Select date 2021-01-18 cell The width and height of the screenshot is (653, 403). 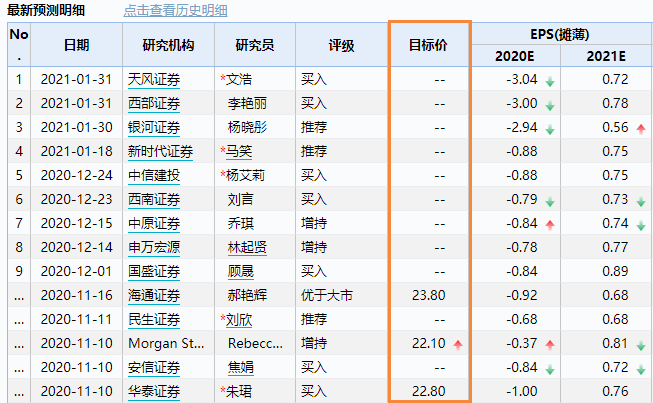pyautogui.click(x=77, y=152)
